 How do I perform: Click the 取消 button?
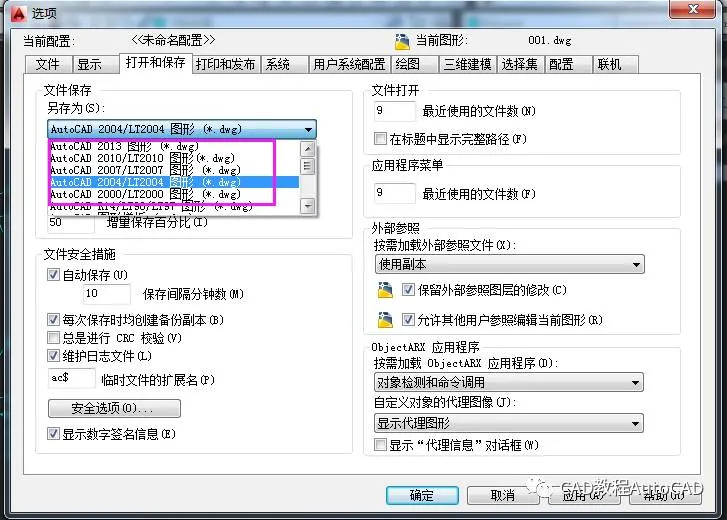[x=503, y=495]
